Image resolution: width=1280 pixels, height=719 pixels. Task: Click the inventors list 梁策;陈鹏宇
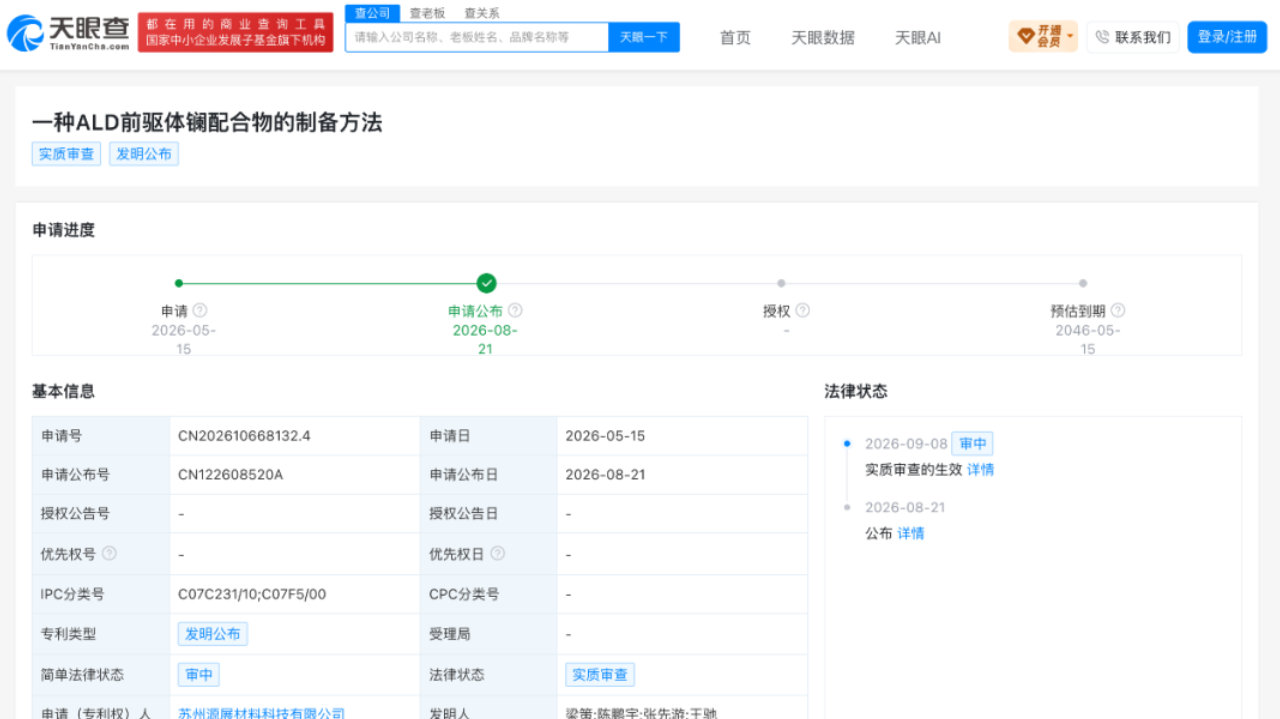pyautogui.click(x=641, y=713)
